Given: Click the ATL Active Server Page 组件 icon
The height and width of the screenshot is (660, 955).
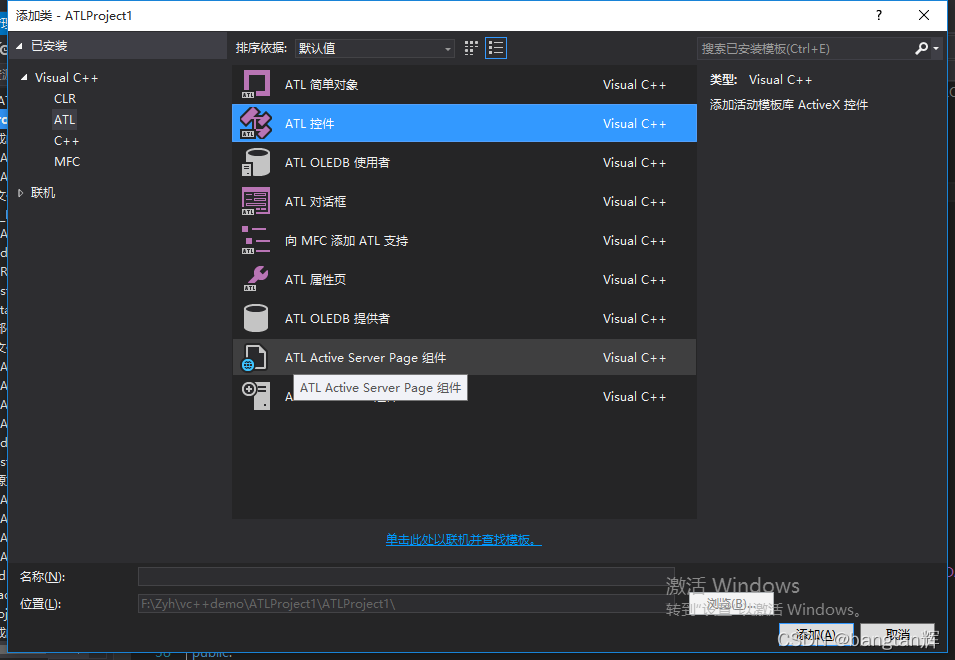Looking at the screenshot, I should click(x=254, y=357).
